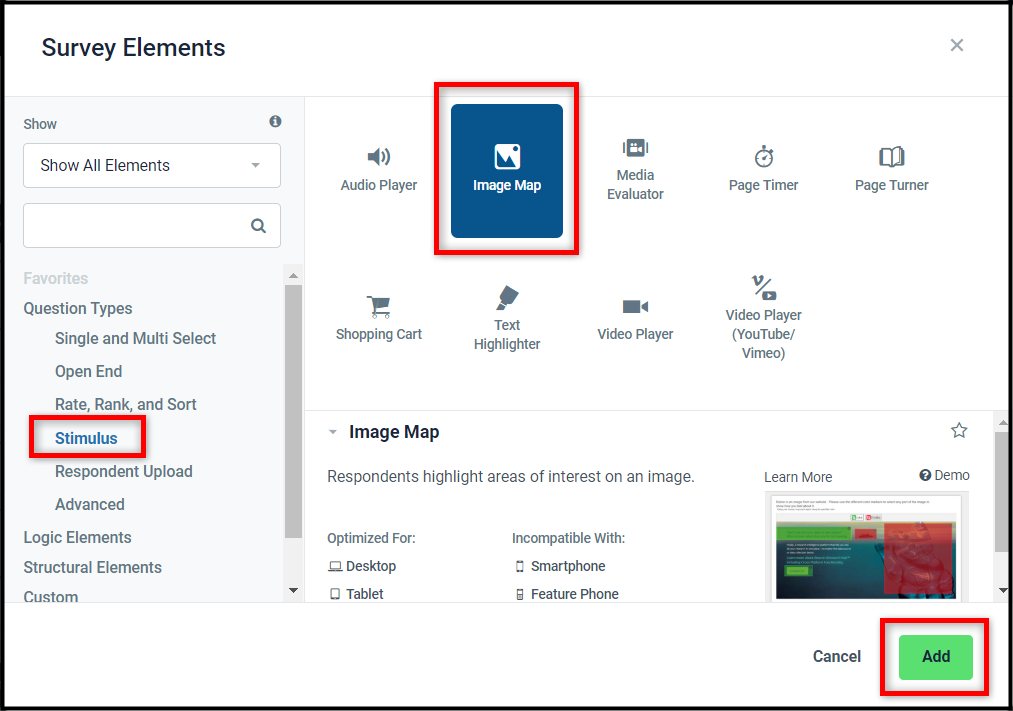Viewport: 1013px width, 711px height.
Task: Open the Logic Elements category
Action: coord(77,537)
